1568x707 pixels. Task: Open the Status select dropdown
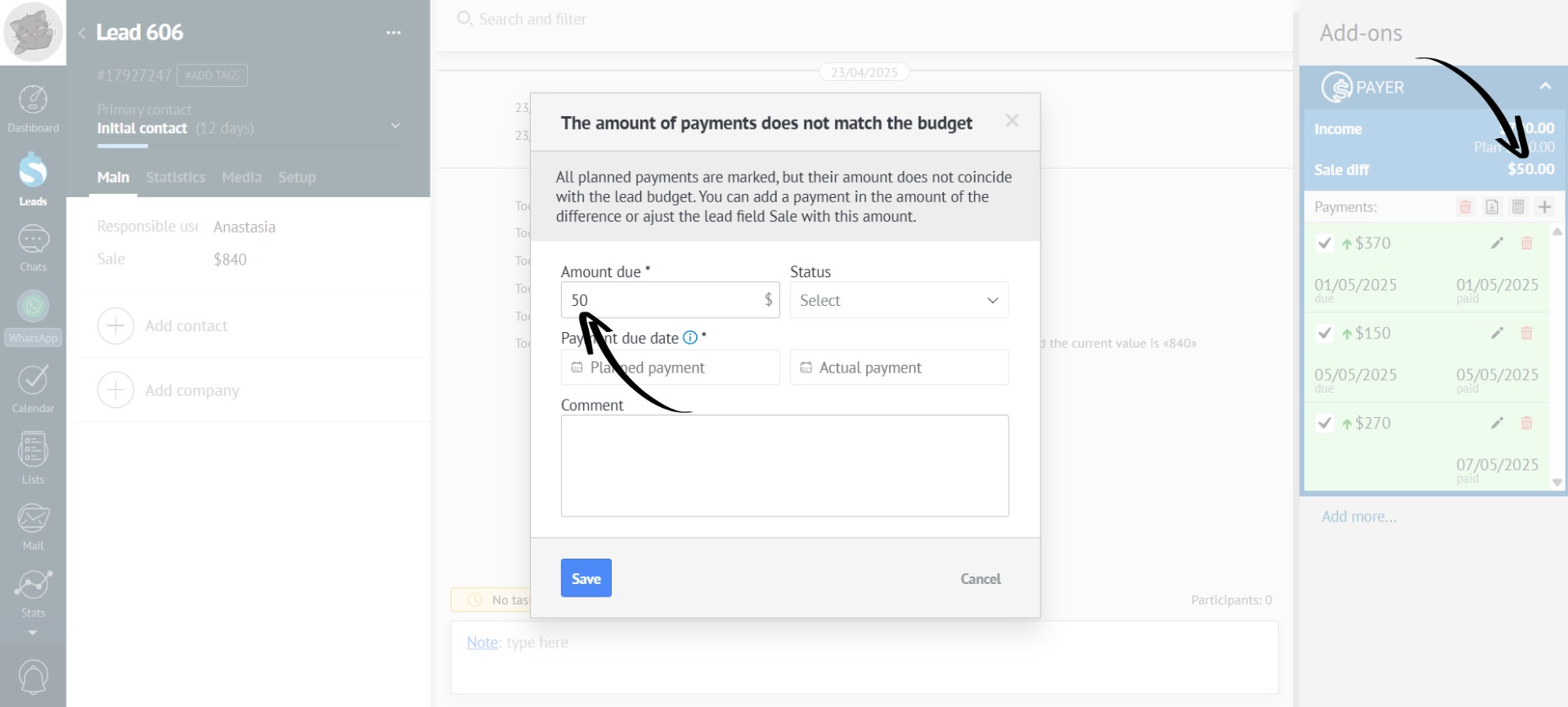(899, 301)
